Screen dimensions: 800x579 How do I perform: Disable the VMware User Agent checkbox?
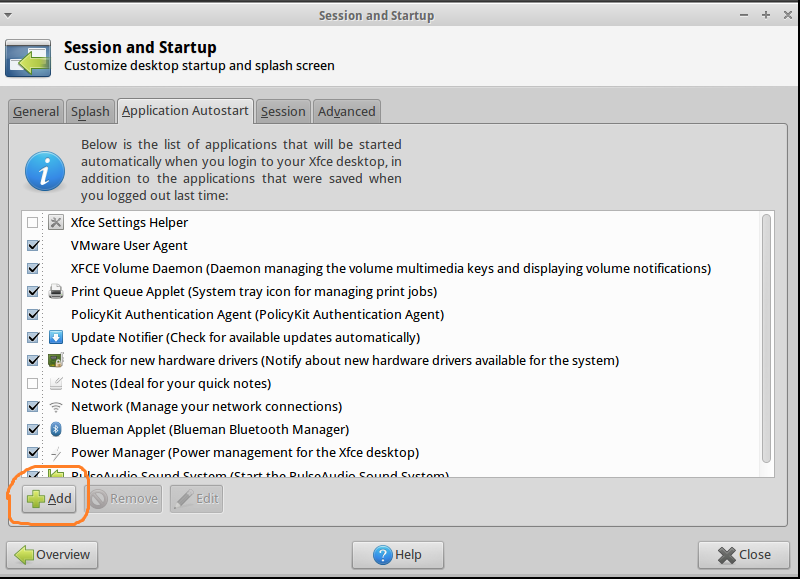click(32, 245)
